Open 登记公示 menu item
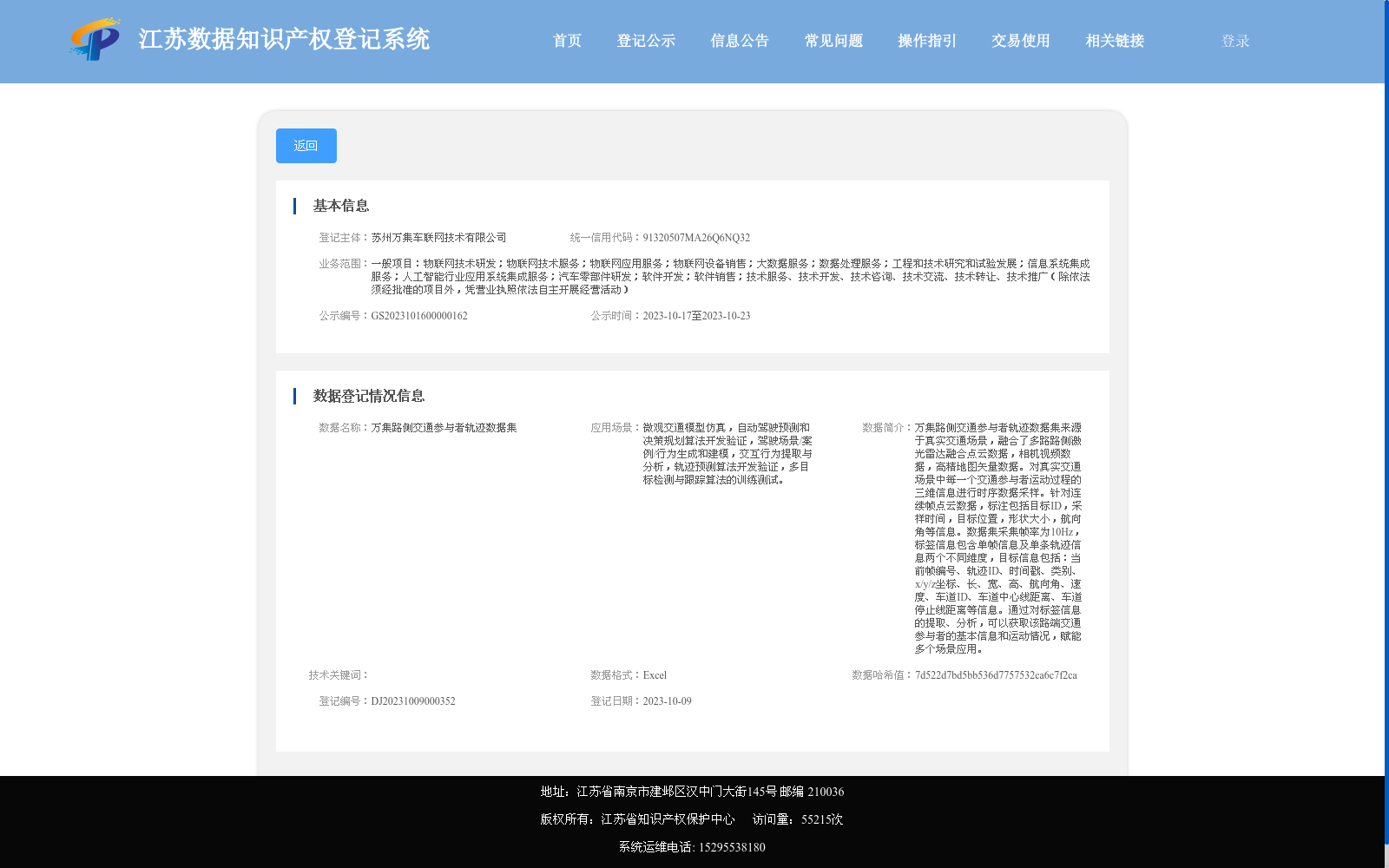Screen dimensions: 1389x868 point(646,41)
